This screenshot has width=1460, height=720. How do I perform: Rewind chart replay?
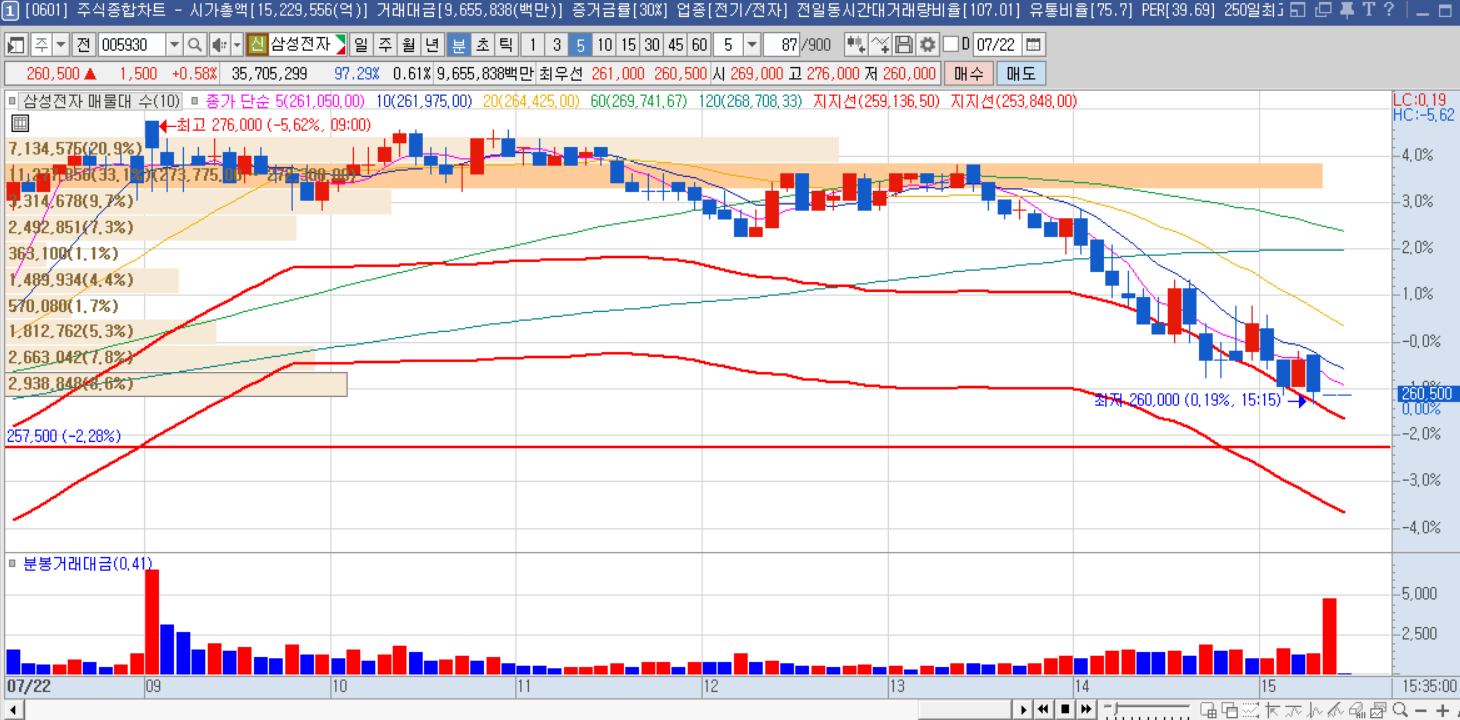[1043, 710]
